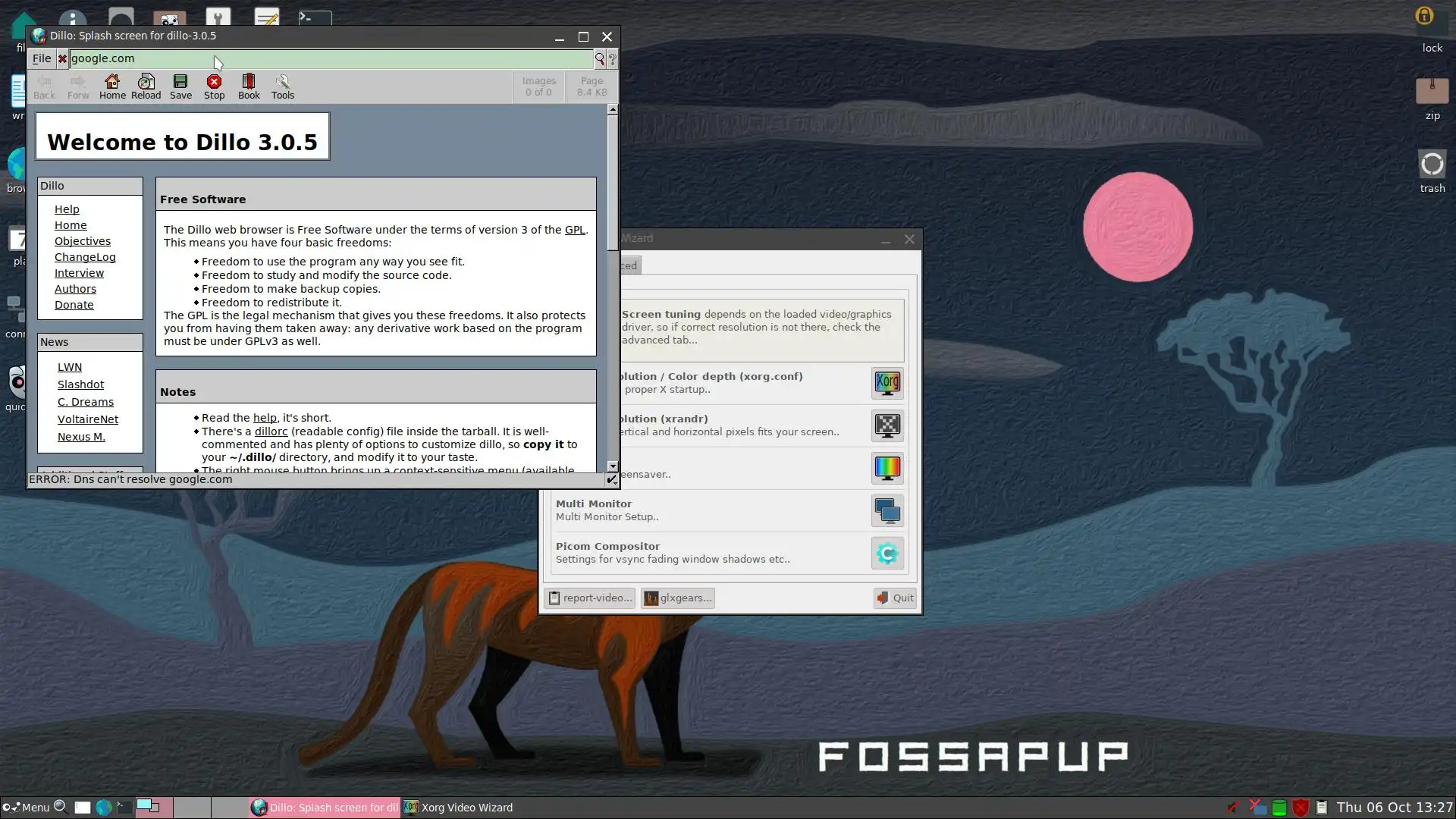Toggle the muted volume tray icon
This screenshot has width=1456, height=819.
point(1234,808)
